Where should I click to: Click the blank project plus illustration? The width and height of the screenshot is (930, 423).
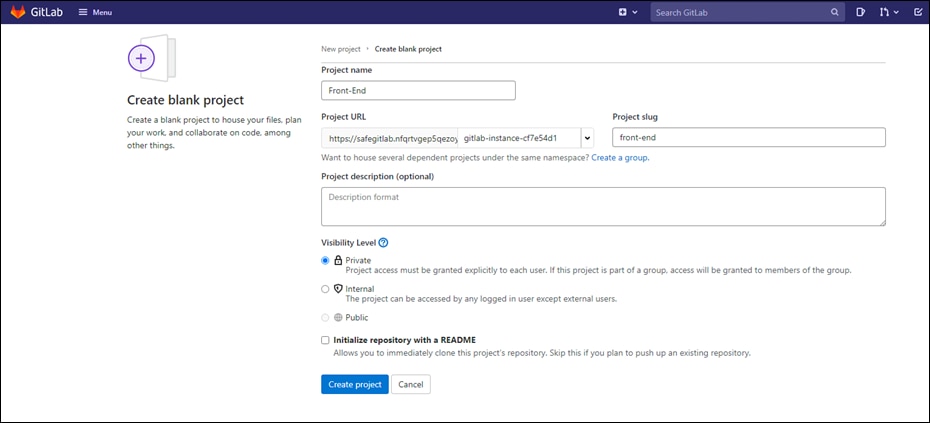click(141, 59)
